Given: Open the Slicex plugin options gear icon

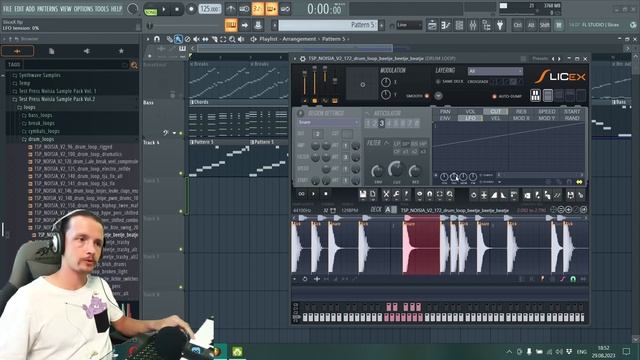Looking at the screenshot, I should click(x=302, y=59).
